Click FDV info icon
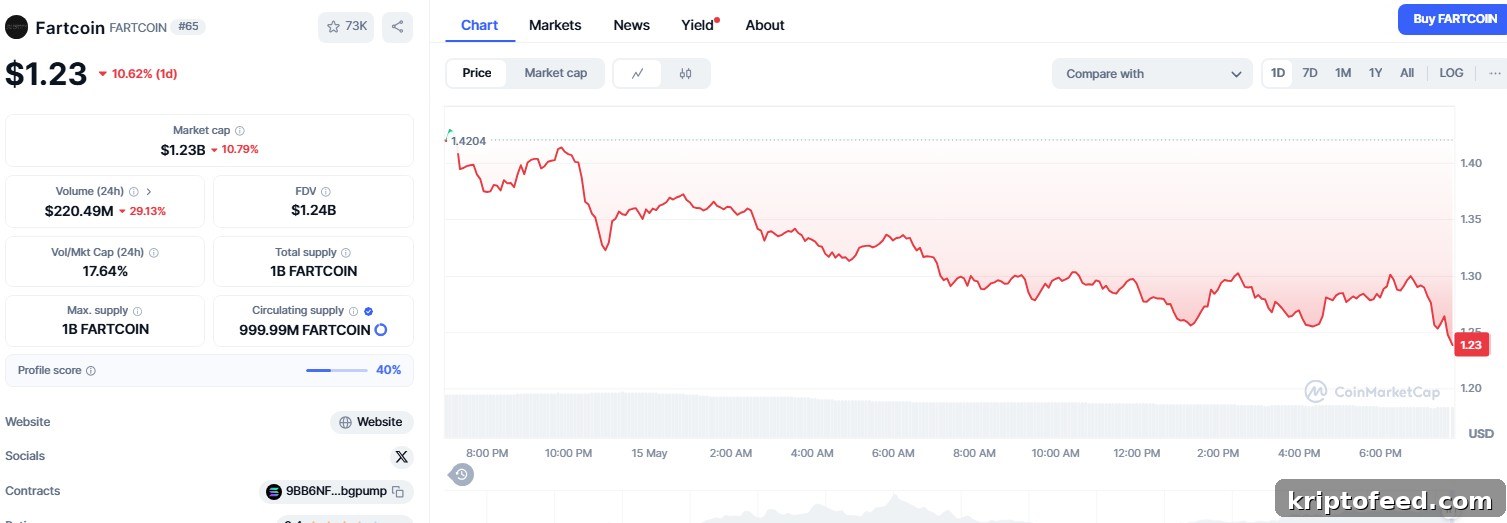The width and height of the screenshot is (1507, 523). (326, 191)
